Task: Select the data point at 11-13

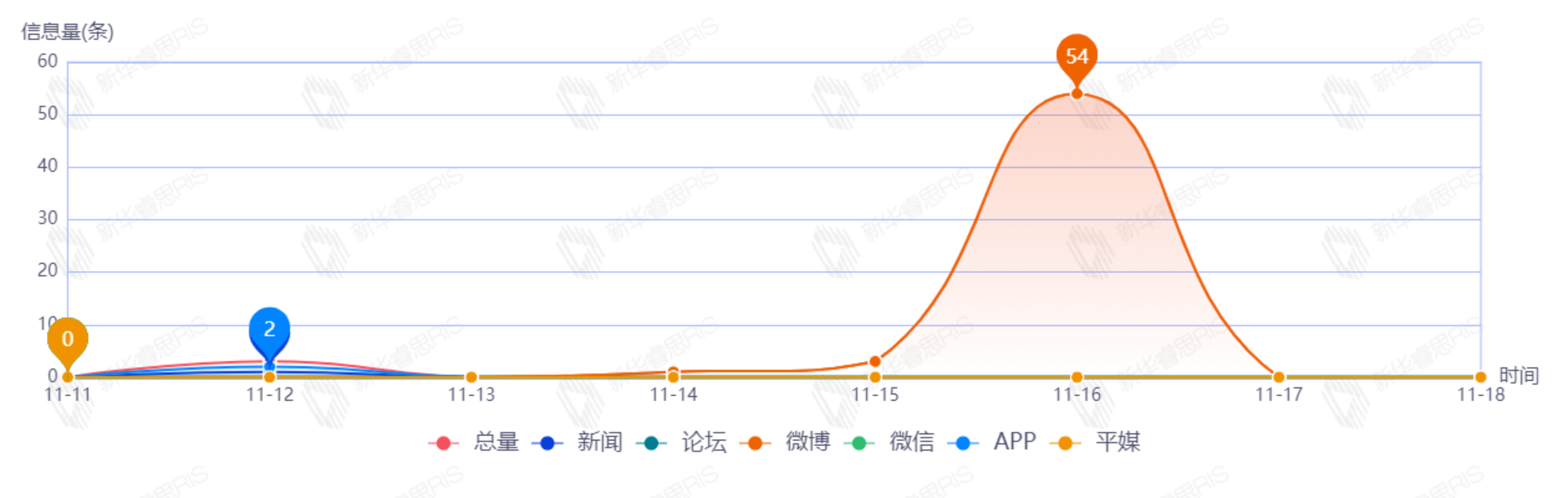Action: (471, 378)
